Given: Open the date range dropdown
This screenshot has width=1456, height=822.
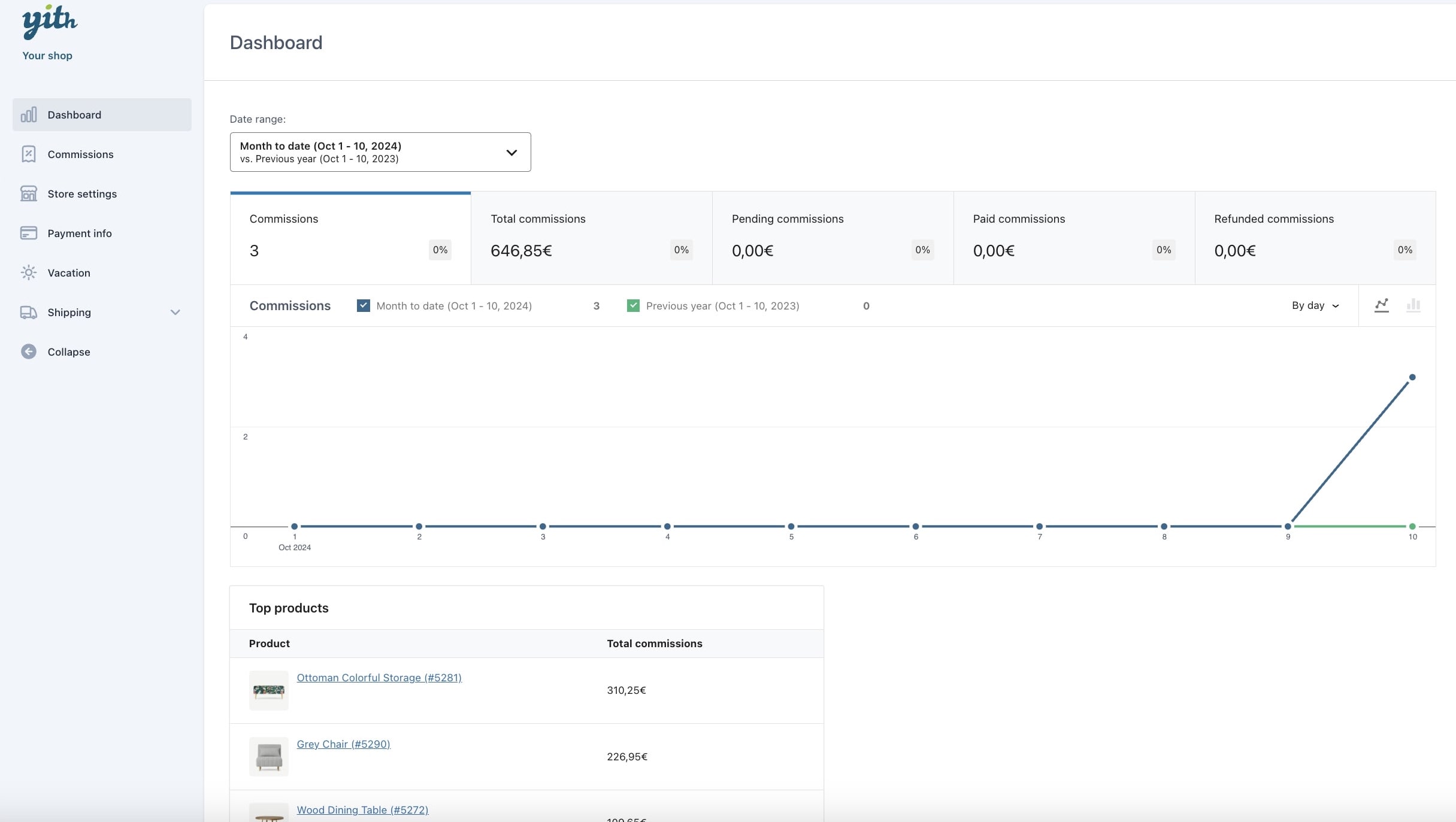Looking at the screenshot, I should [x=380, y=152].
